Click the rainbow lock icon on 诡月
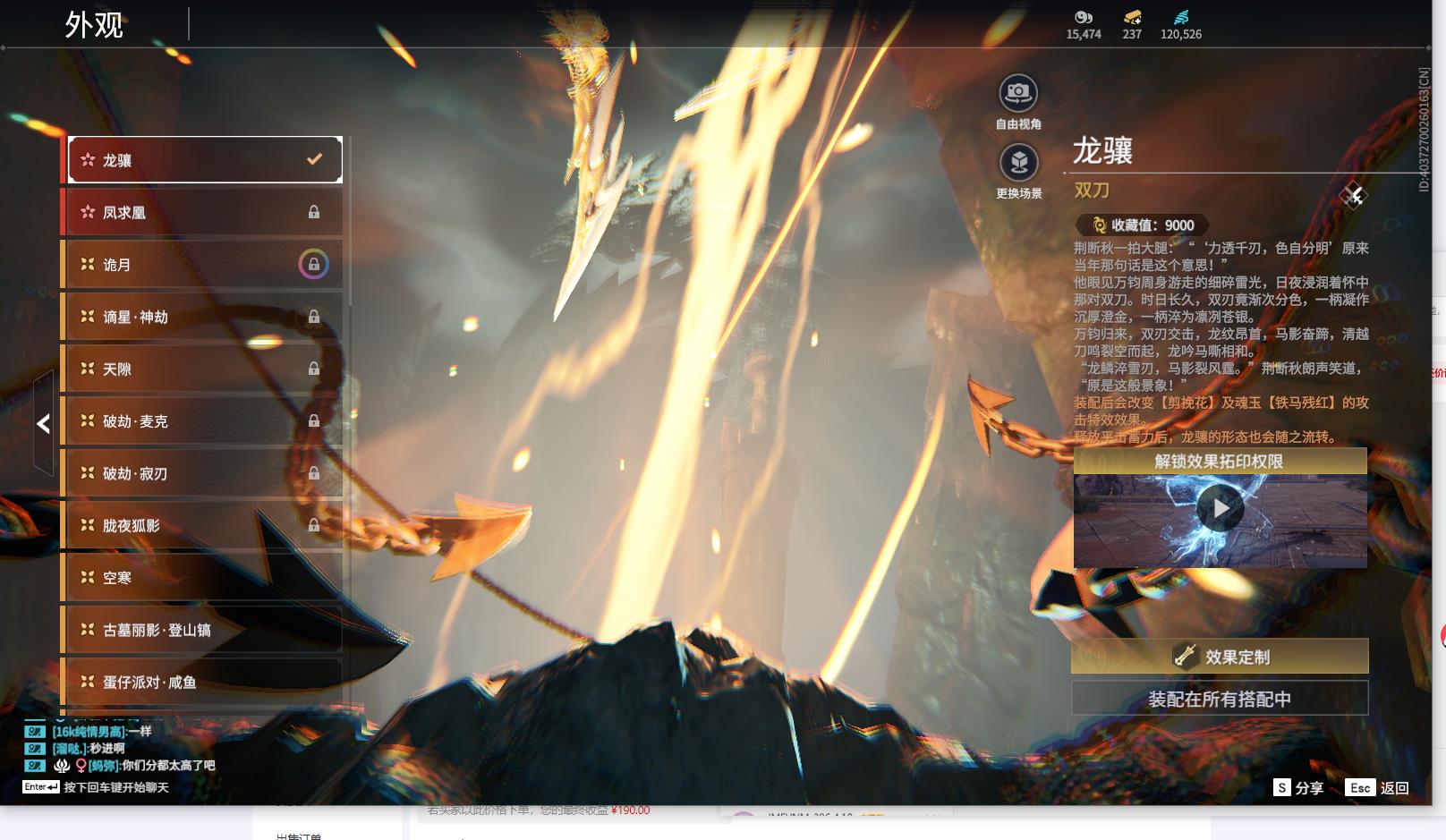The height and width of the screenshot is (840, 1446). 313,265
